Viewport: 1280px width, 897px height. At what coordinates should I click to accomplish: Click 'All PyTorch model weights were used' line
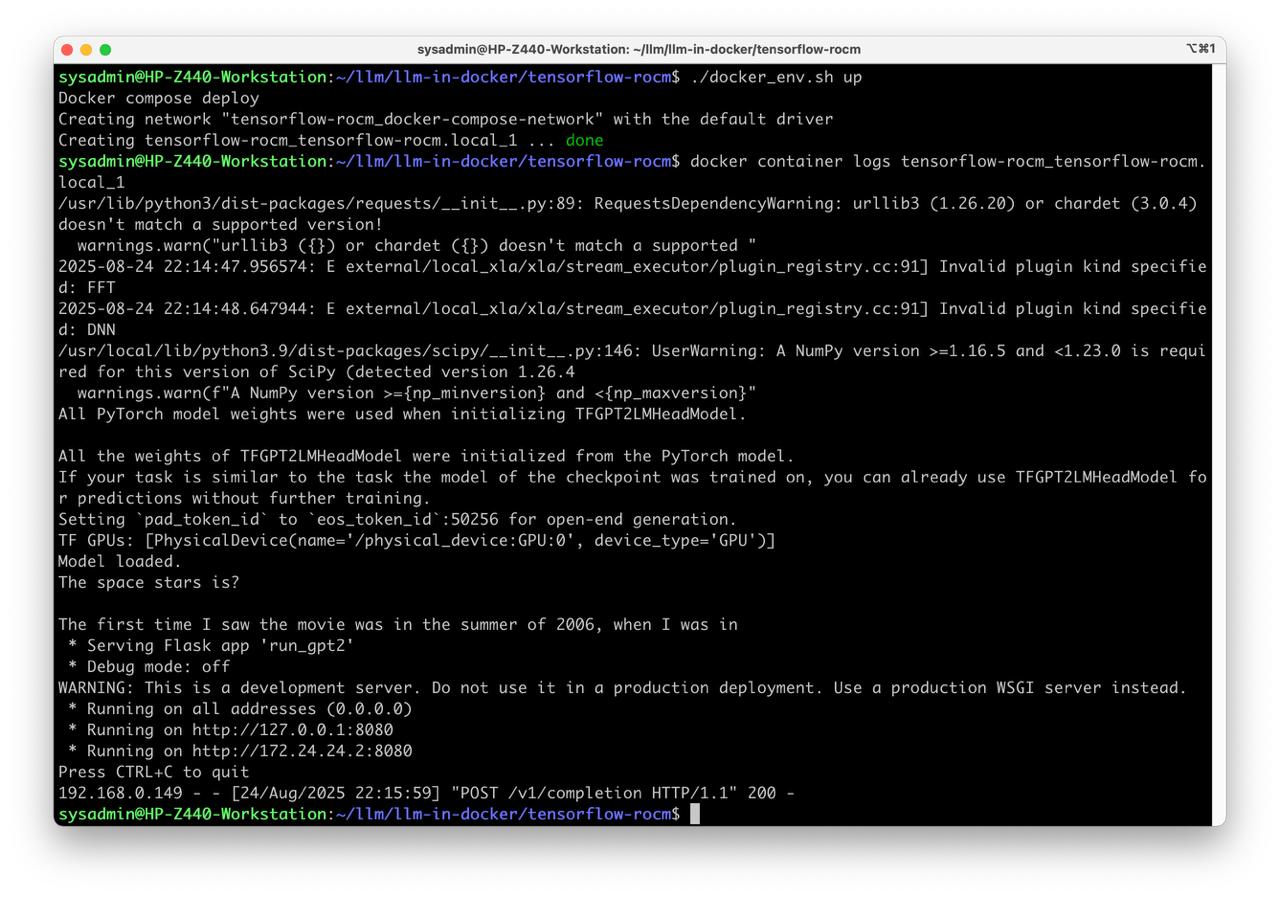pyautogui.click(x=402, y=413)
